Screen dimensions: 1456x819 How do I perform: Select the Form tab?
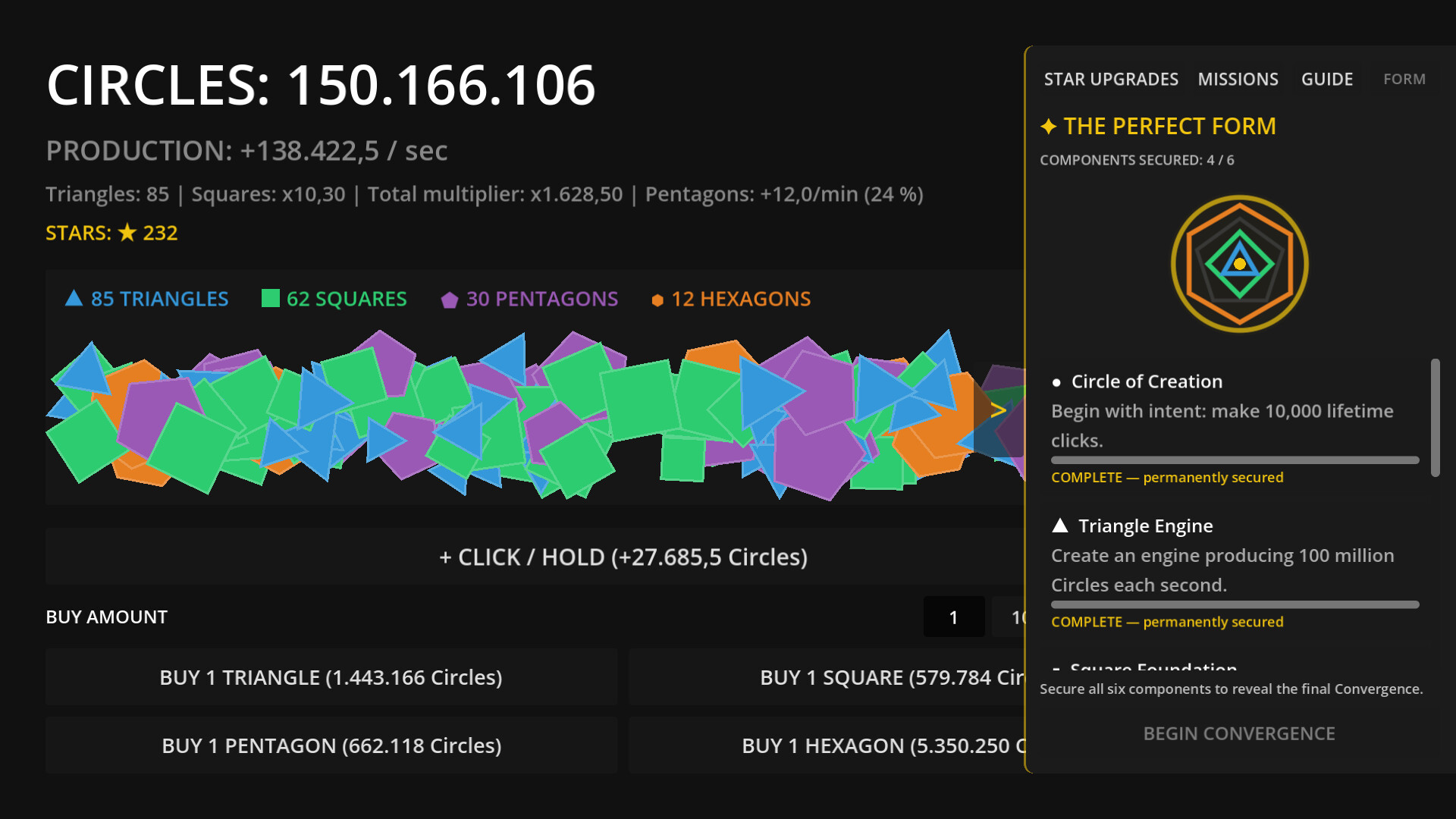1404,79
